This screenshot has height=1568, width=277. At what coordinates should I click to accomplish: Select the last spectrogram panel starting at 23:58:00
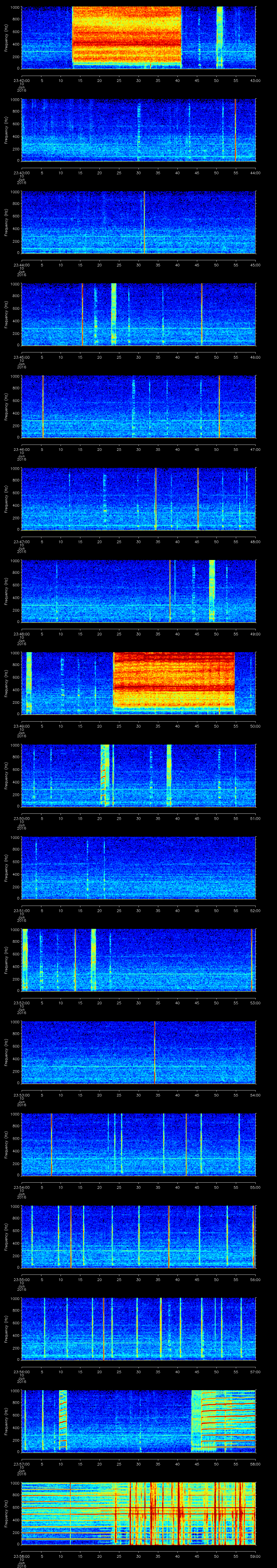[x=138, y=1513]
